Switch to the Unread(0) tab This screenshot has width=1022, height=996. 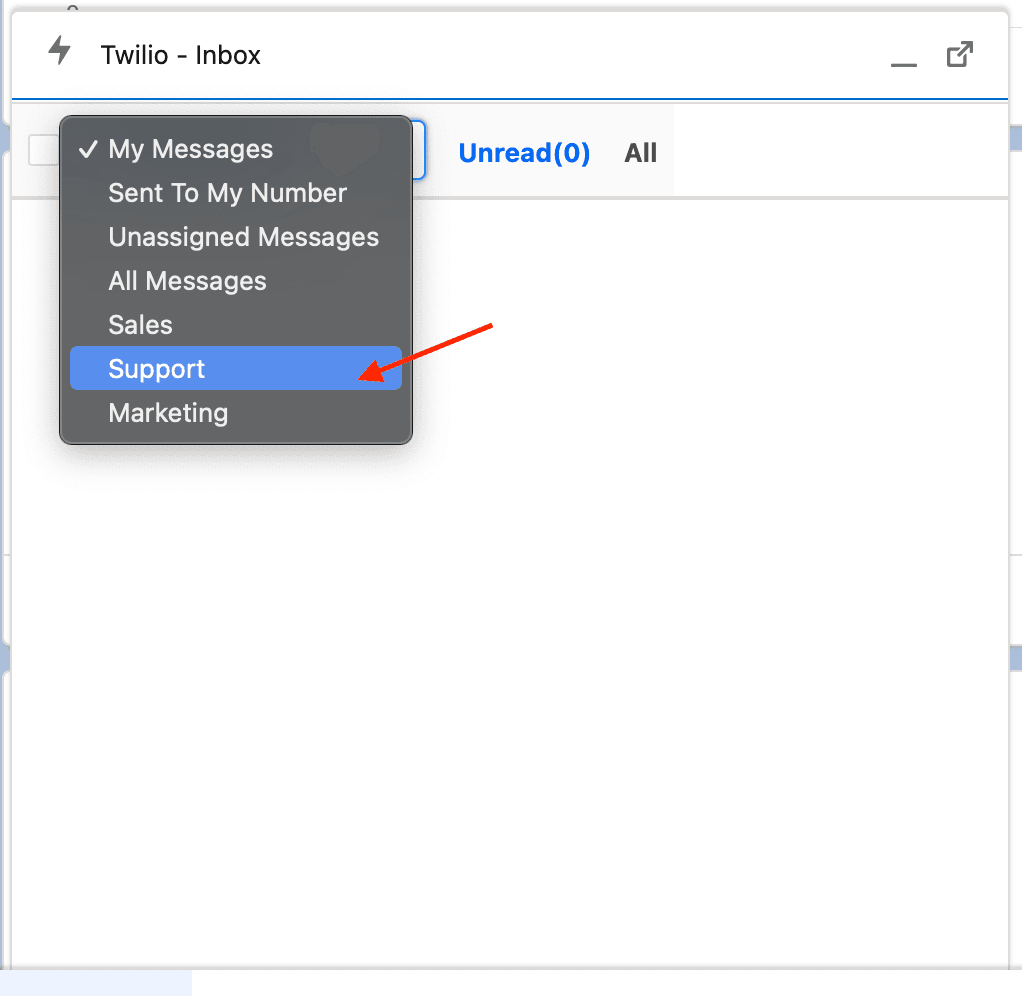(524, 152)
